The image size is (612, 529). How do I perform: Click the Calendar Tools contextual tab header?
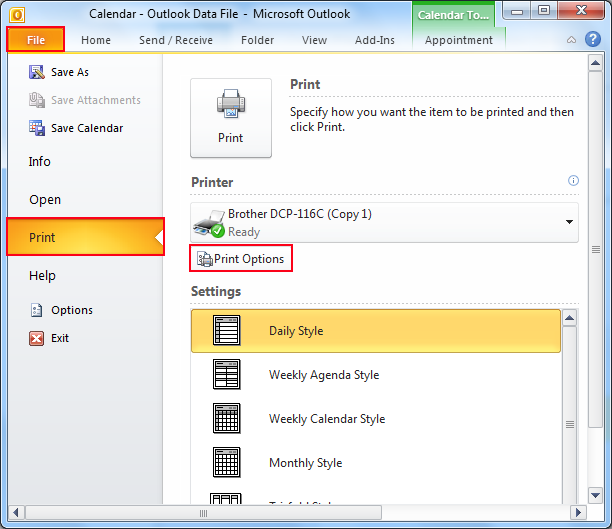pyautogui.click(x=453, y=15)
